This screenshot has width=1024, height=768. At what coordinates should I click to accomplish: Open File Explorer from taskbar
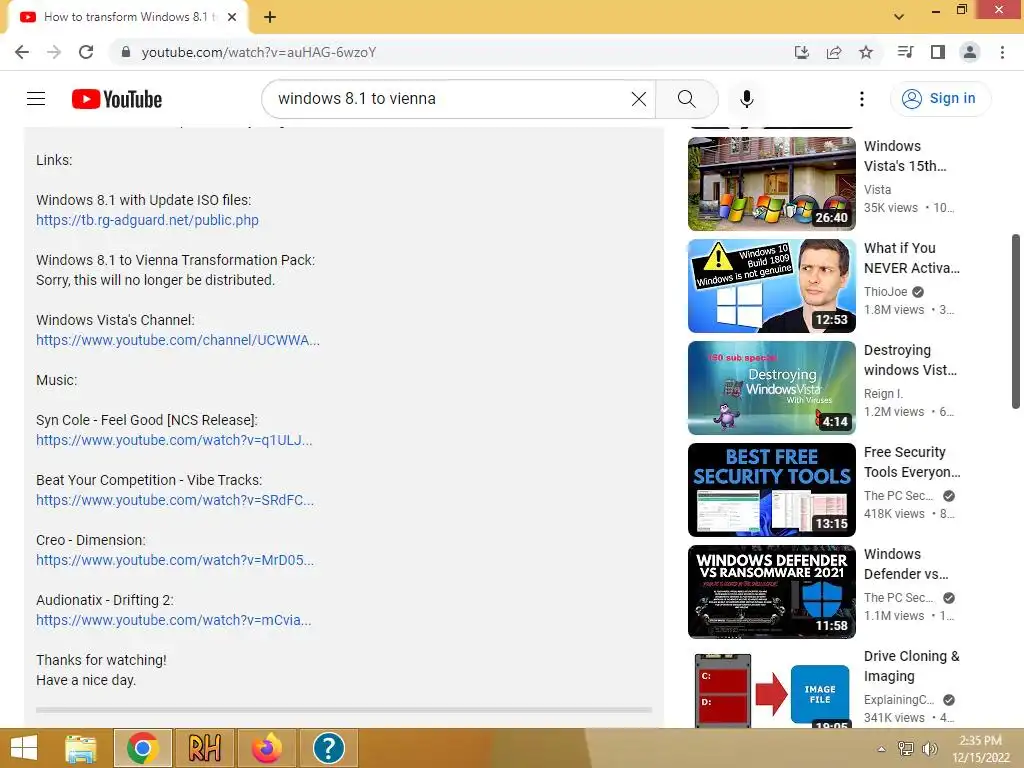[x=81, y=748]
